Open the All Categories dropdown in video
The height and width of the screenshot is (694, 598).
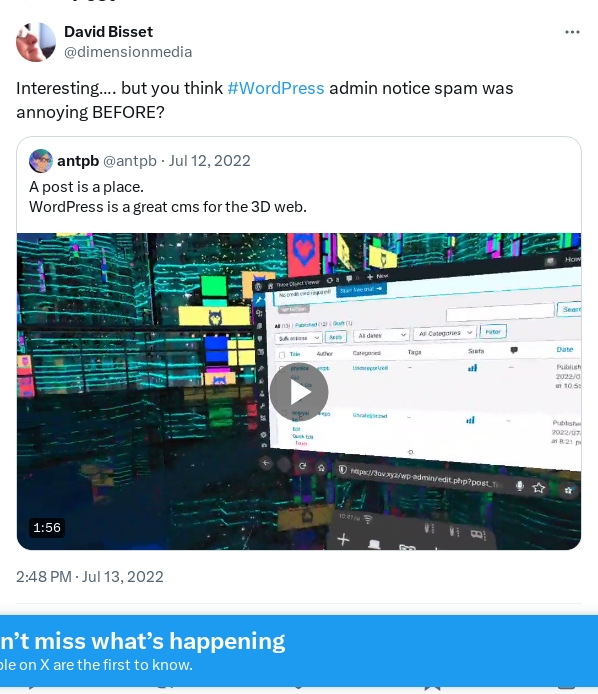[445, 333]
